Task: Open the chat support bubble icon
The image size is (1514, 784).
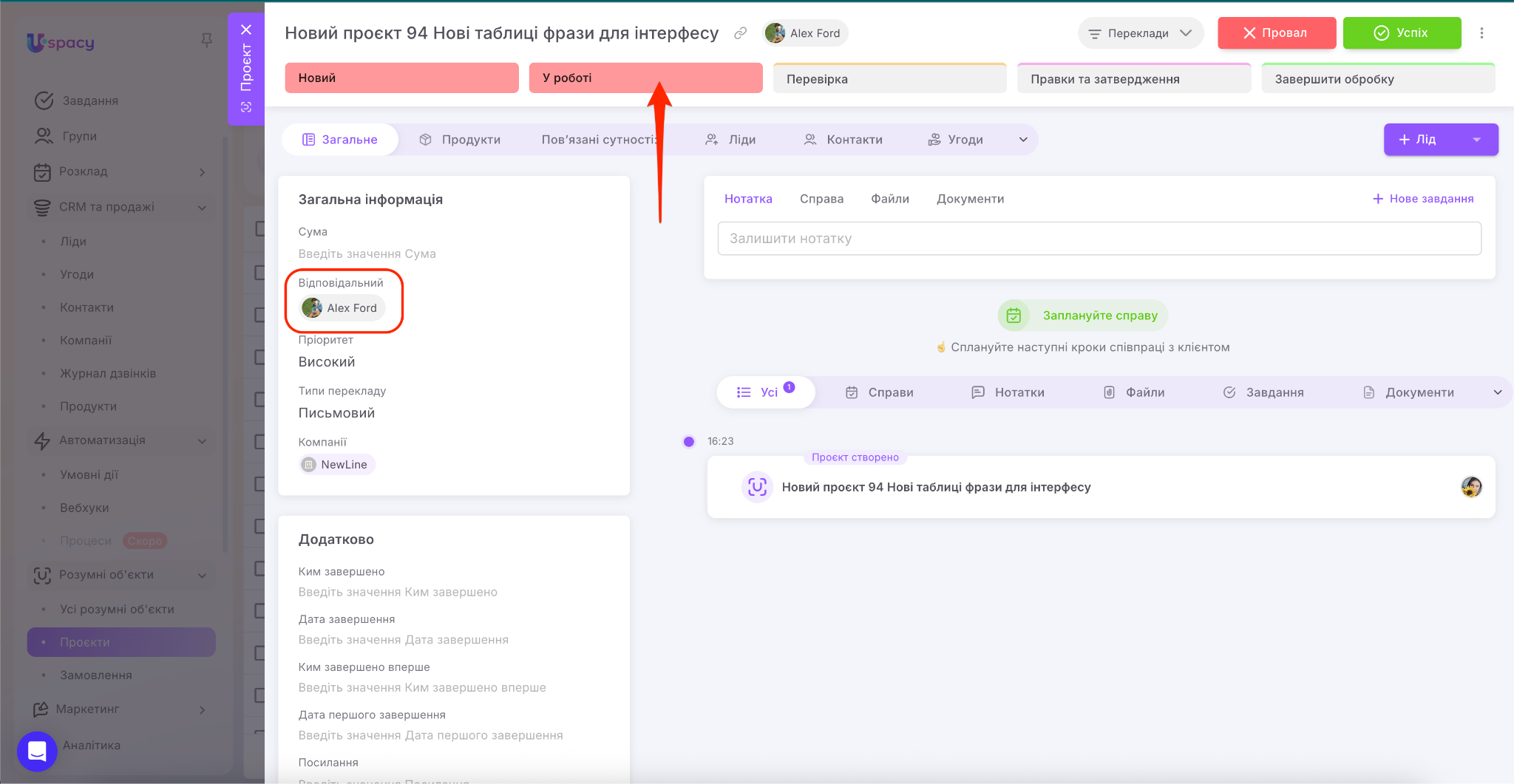Action: click(x=37, y=751)
